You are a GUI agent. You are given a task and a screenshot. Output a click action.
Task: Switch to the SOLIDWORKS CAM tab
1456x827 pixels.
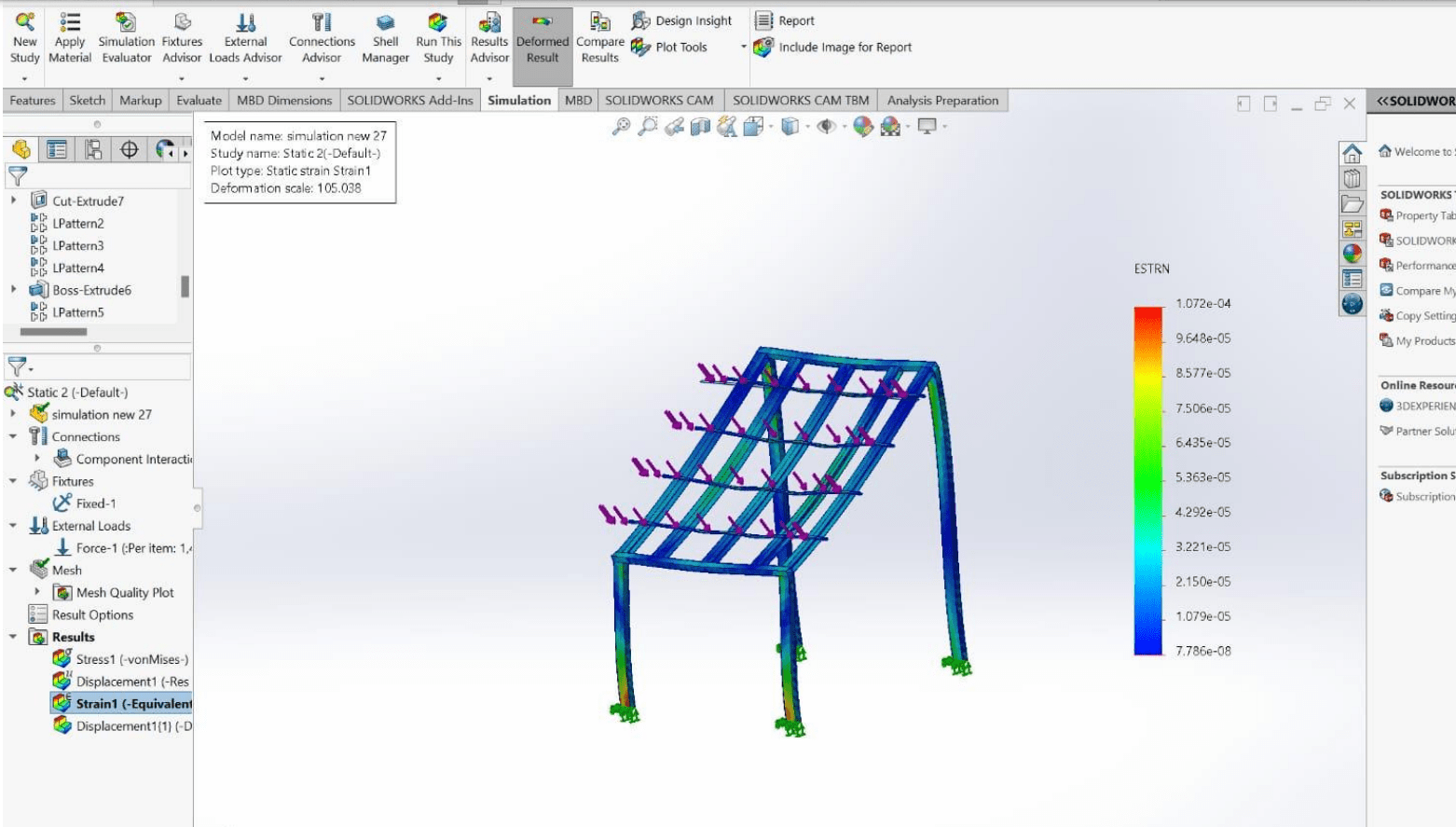point(659,101)
